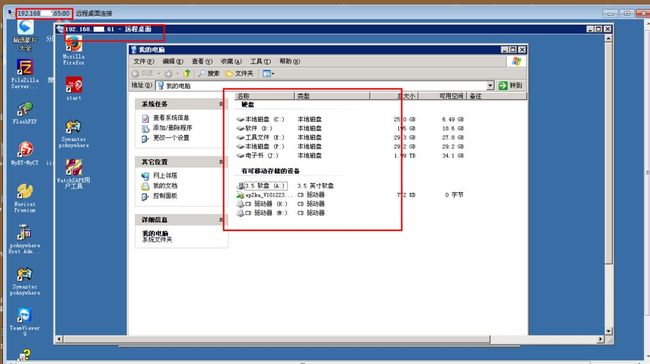
Task: Select CD 驱动器 (M:) item
Action: (262, 213)
